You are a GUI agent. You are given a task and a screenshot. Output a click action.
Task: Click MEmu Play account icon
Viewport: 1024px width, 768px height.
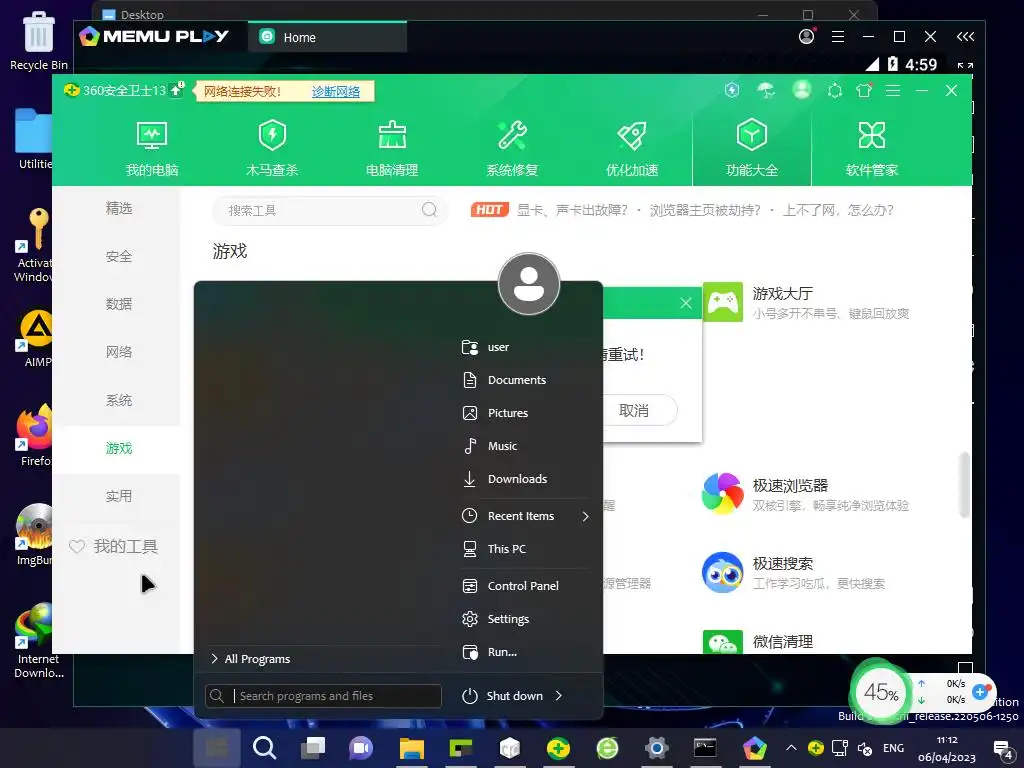coord(807,37)
